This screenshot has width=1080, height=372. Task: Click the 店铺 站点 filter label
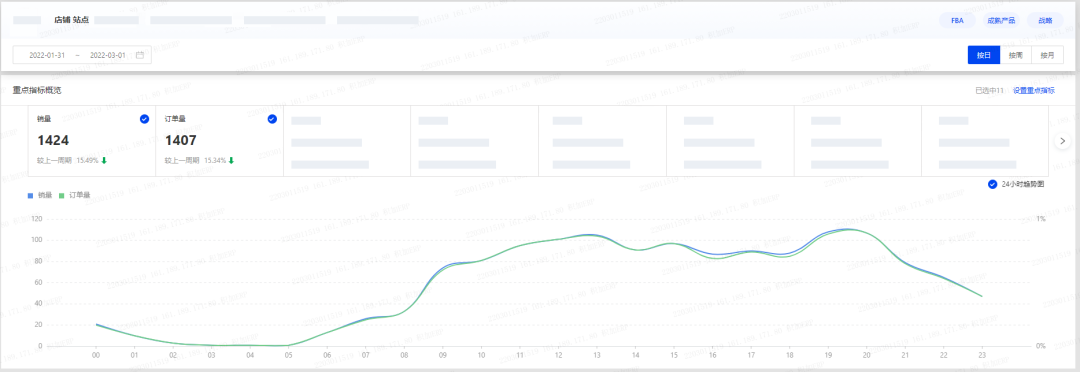(x=72, y=20)
